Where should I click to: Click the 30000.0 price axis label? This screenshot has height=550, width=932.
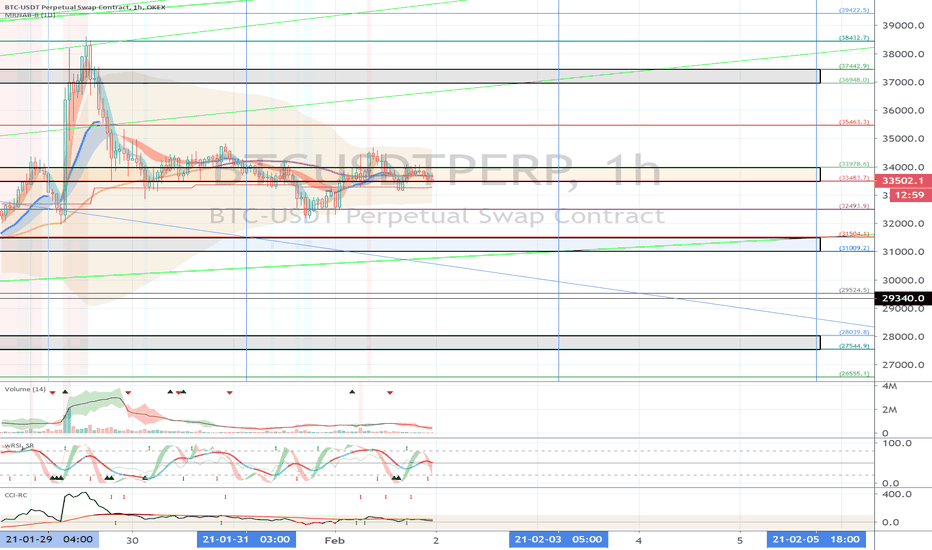pyautogui.click(x=903, y=280)
